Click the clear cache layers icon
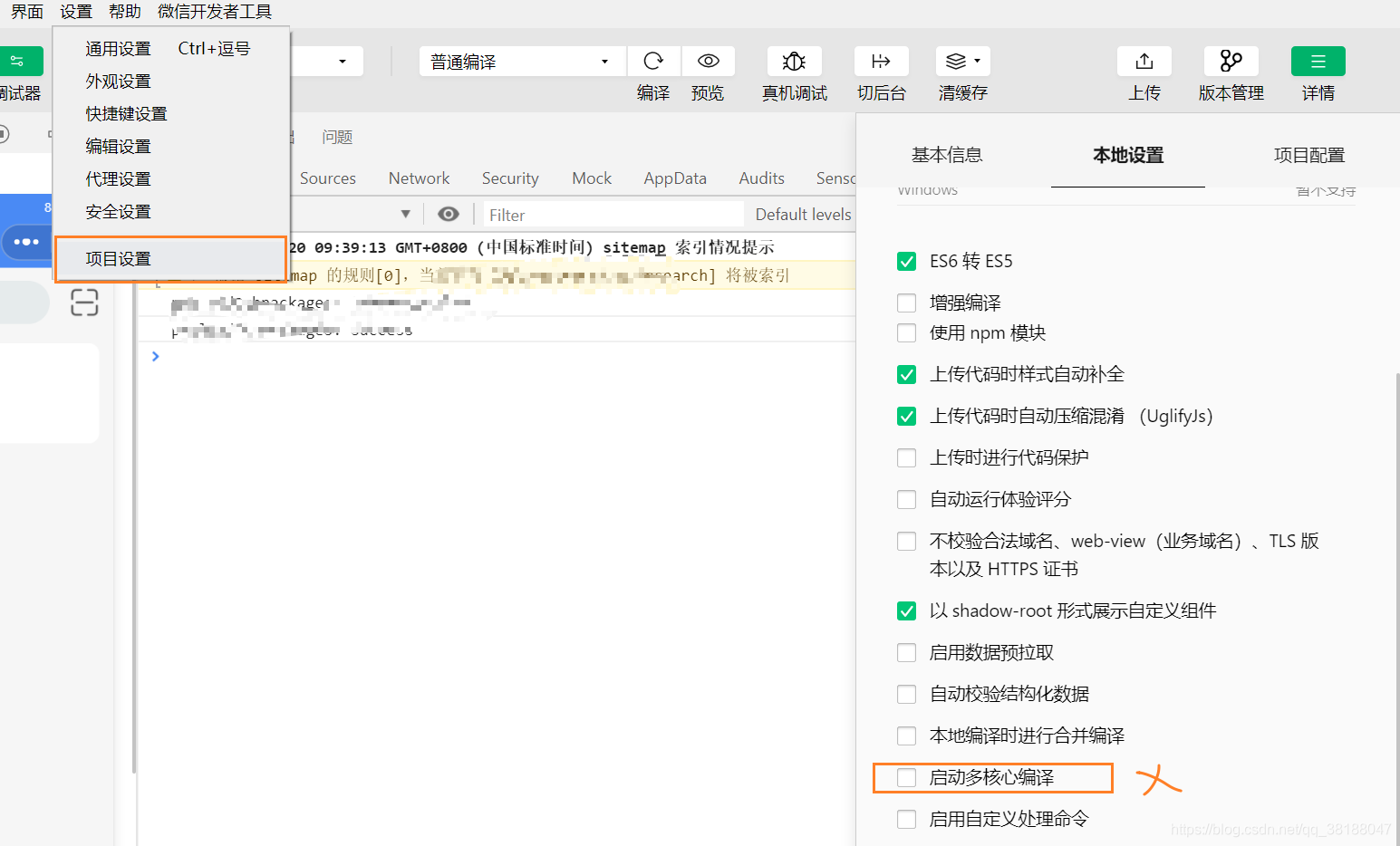Viewport: 1400px width, 846px height. click(955, 61)
